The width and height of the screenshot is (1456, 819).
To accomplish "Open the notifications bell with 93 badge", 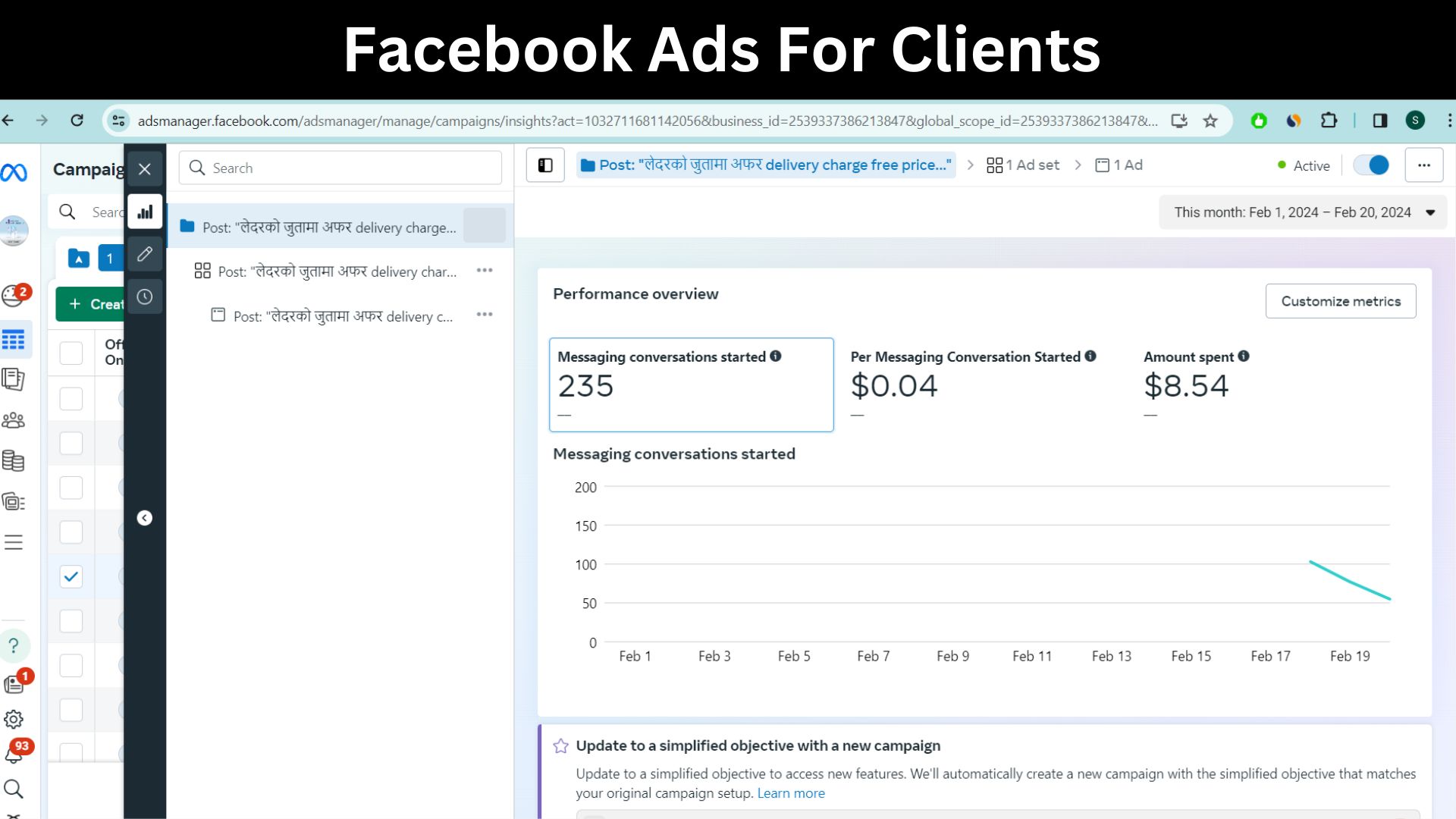I will [14, 755].
